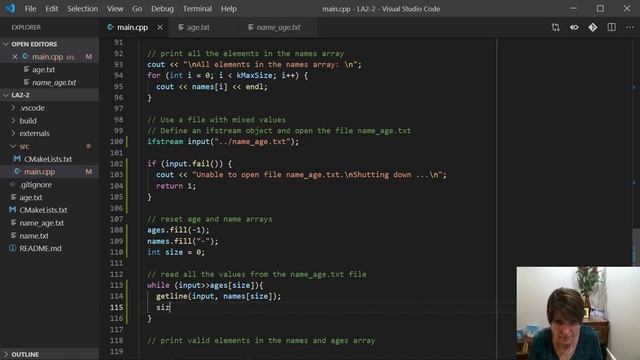The width and height of the screenshot is (640, 360).
Task: Click the VS Code logo icon
Action: coord(10,8)
